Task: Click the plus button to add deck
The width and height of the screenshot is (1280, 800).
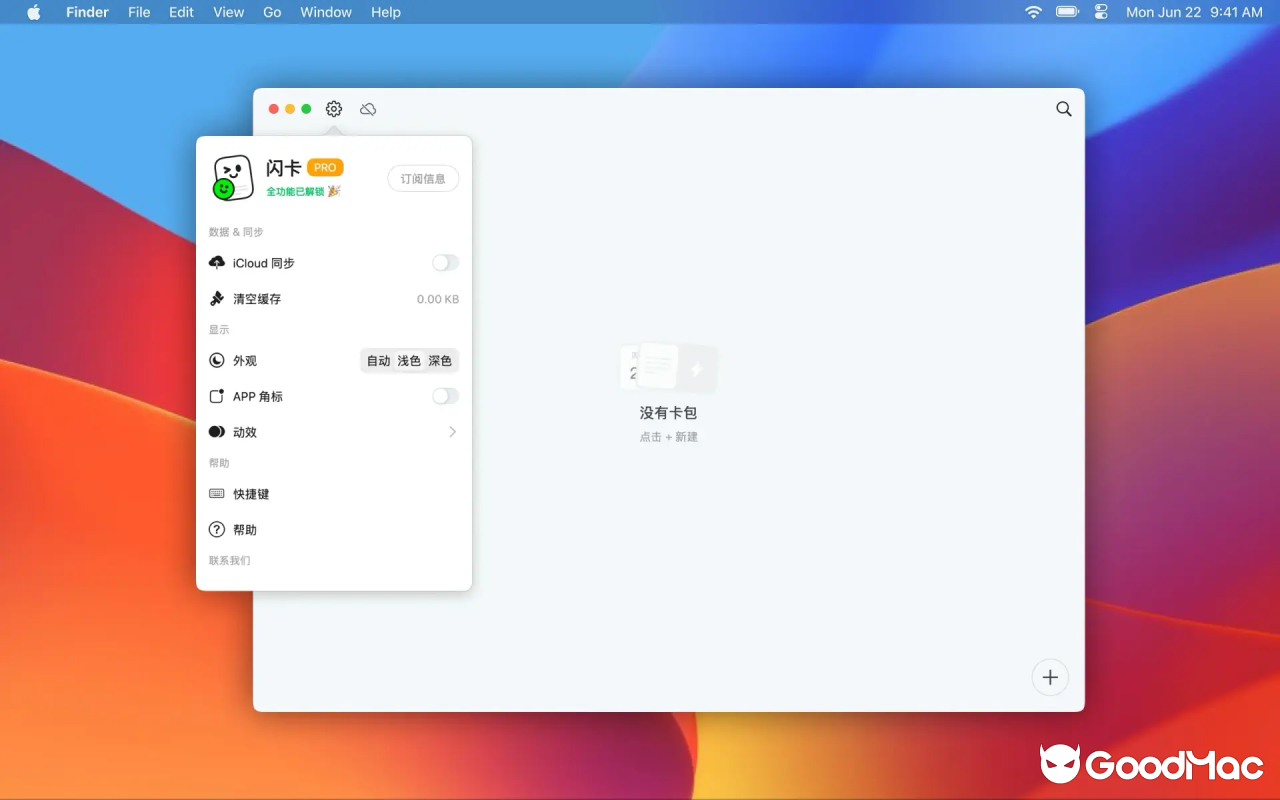Action: tap(1050, 677)
